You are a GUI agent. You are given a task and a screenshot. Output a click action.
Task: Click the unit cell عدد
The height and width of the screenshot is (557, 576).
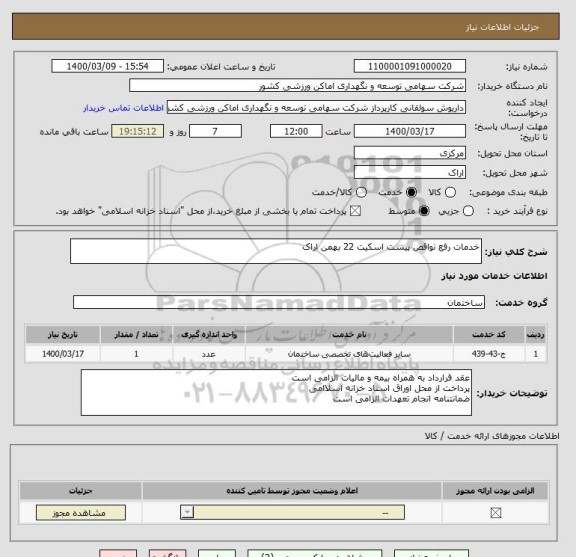coord(209,354)
